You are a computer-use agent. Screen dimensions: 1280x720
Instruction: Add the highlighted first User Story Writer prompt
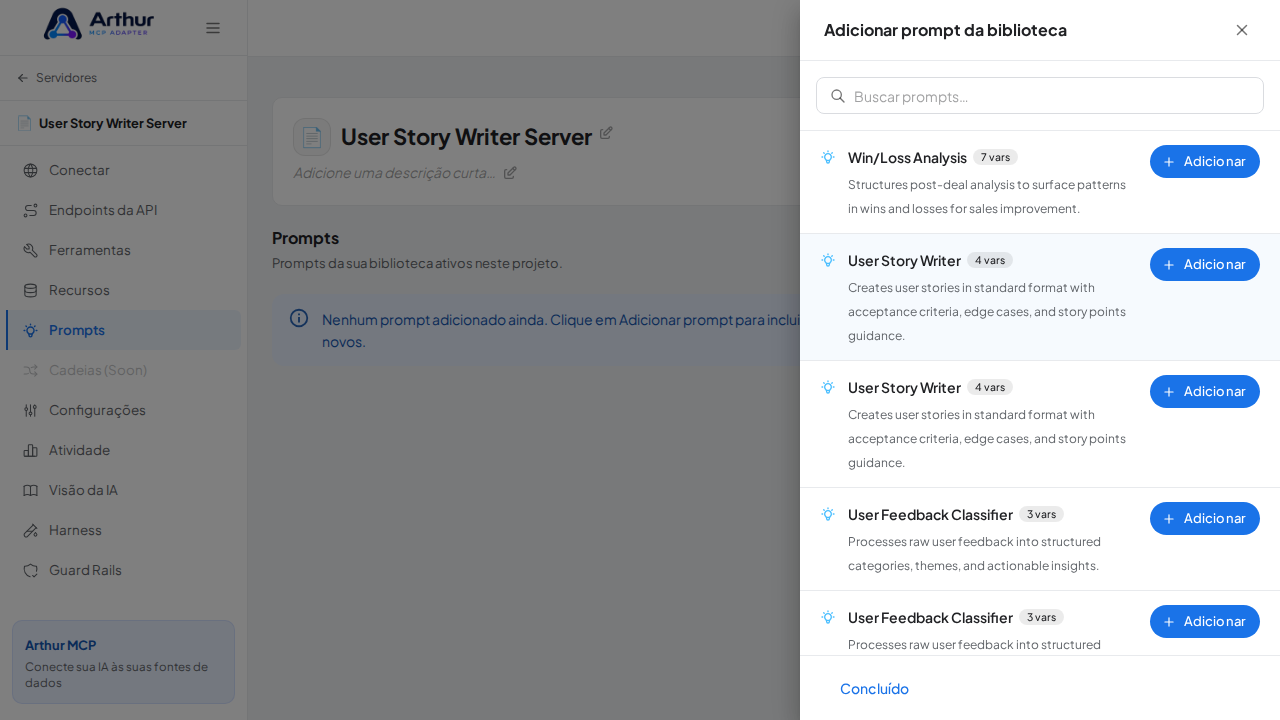1205,264
